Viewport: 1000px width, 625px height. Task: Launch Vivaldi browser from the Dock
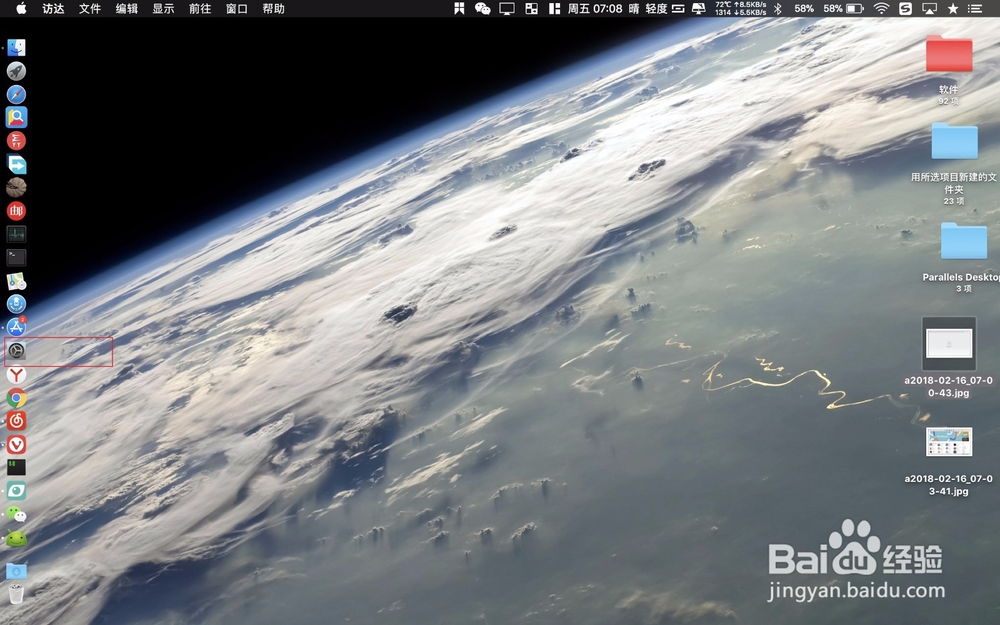coord(16,444)
